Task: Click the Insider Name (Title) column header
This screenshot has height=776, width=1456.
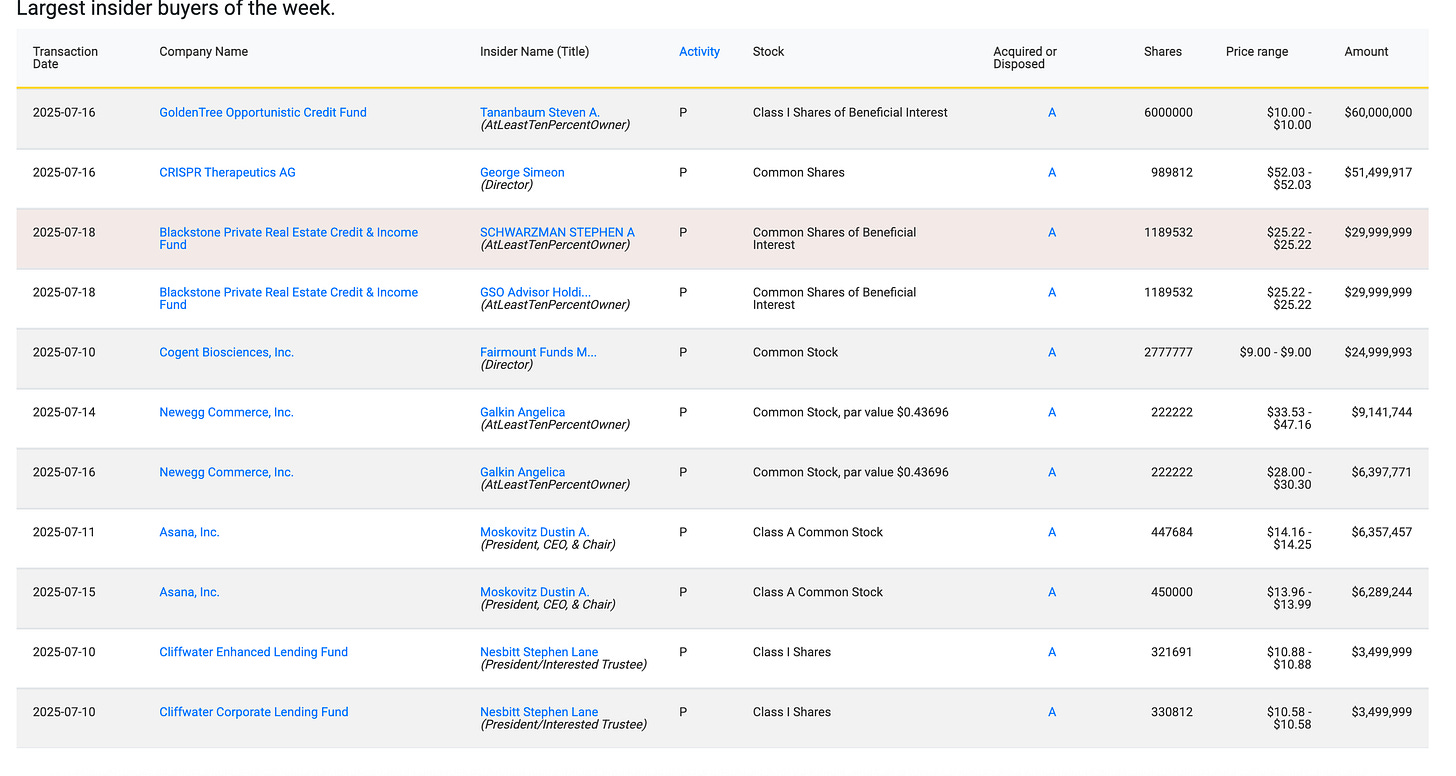Action: [x=534, y=52]
